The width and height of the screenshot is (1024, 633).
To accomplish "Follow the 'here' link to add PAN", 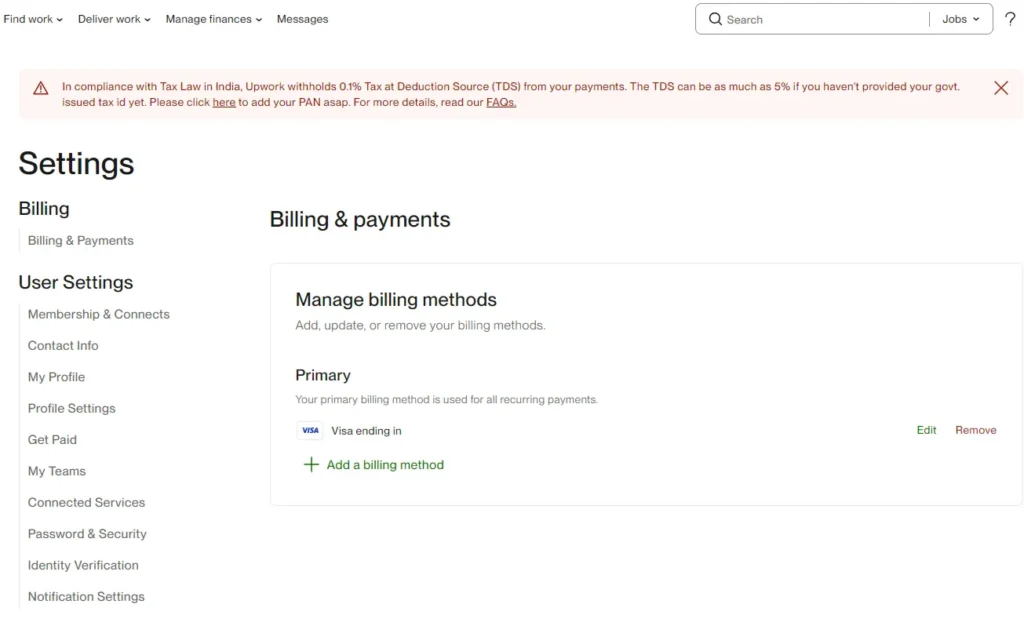I will [224, 103].
